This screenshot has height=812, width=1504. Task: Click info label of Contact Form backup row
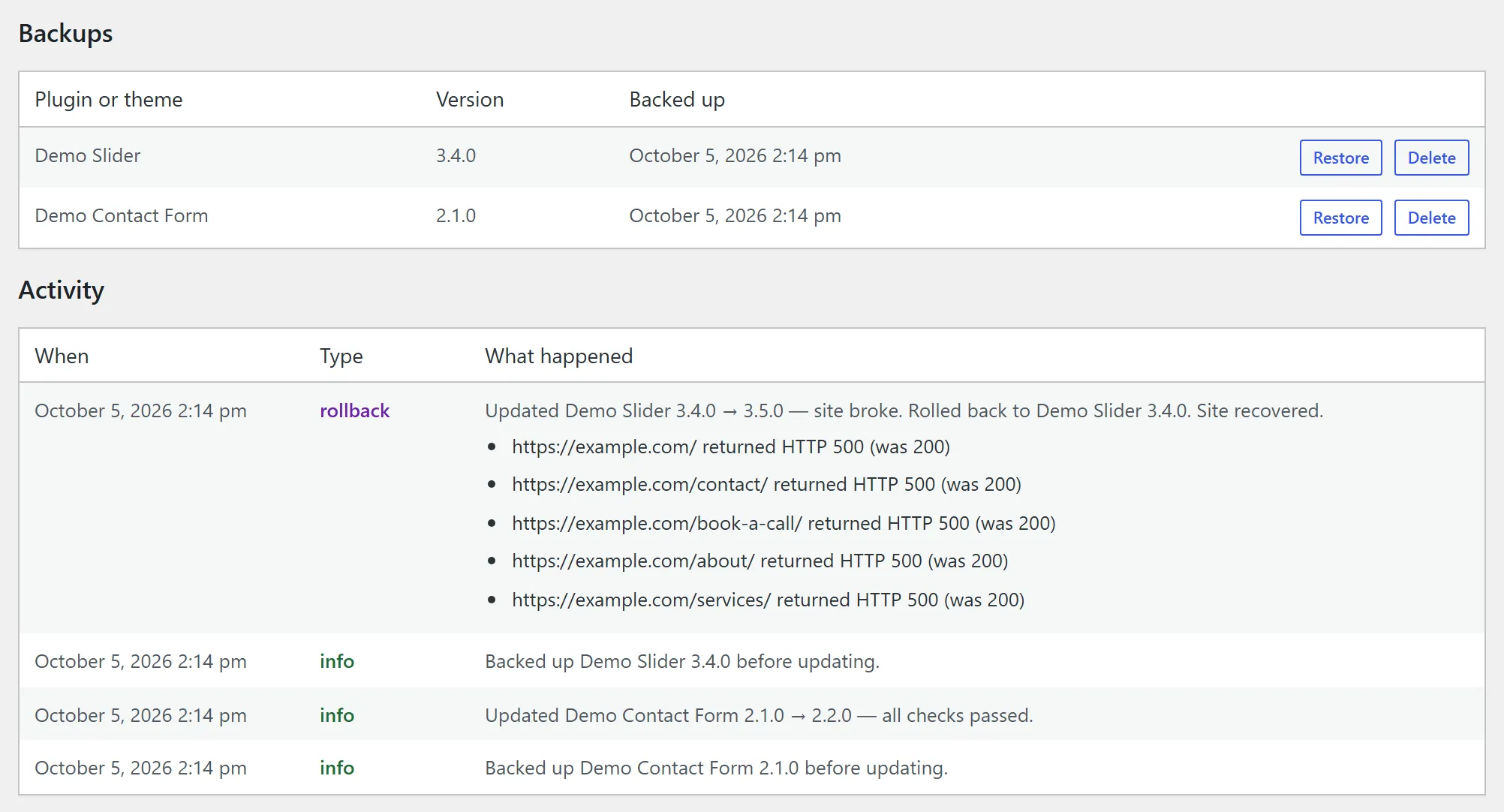pos(337,768)
